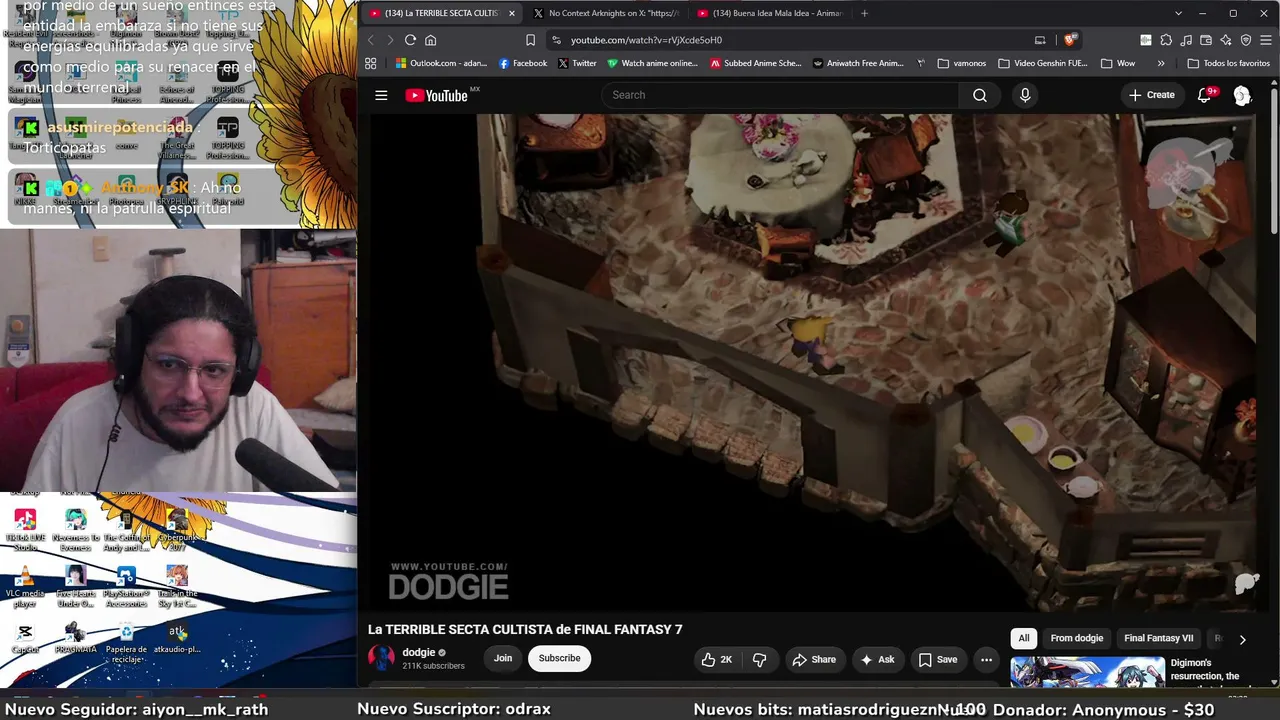The height and width of the screenshot is (720, 1280).
Task: Open the dodgie channel name link
Action: pyautogui.click(x=419, y=652)
